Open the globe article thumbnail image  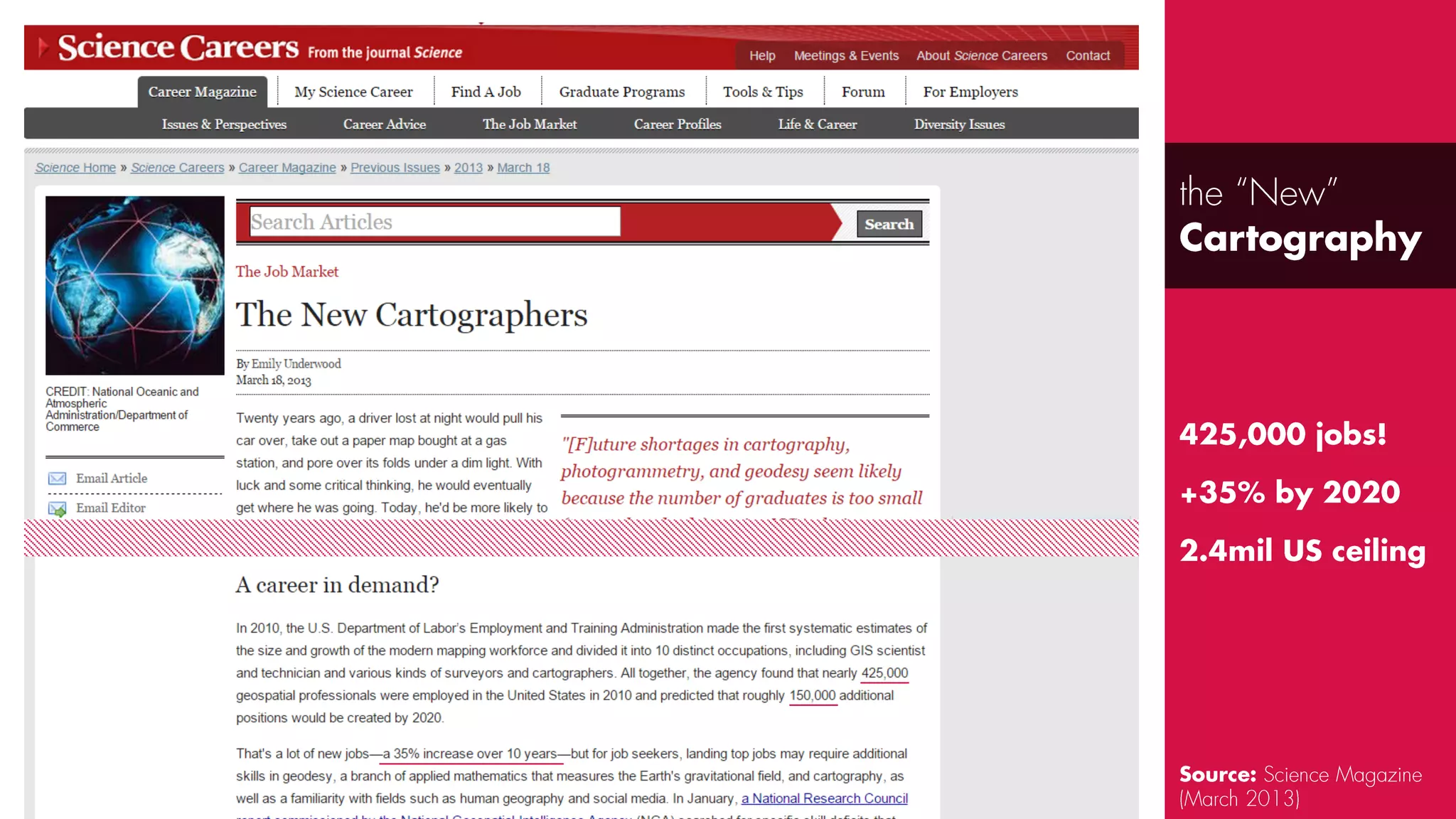click(134, 286)
